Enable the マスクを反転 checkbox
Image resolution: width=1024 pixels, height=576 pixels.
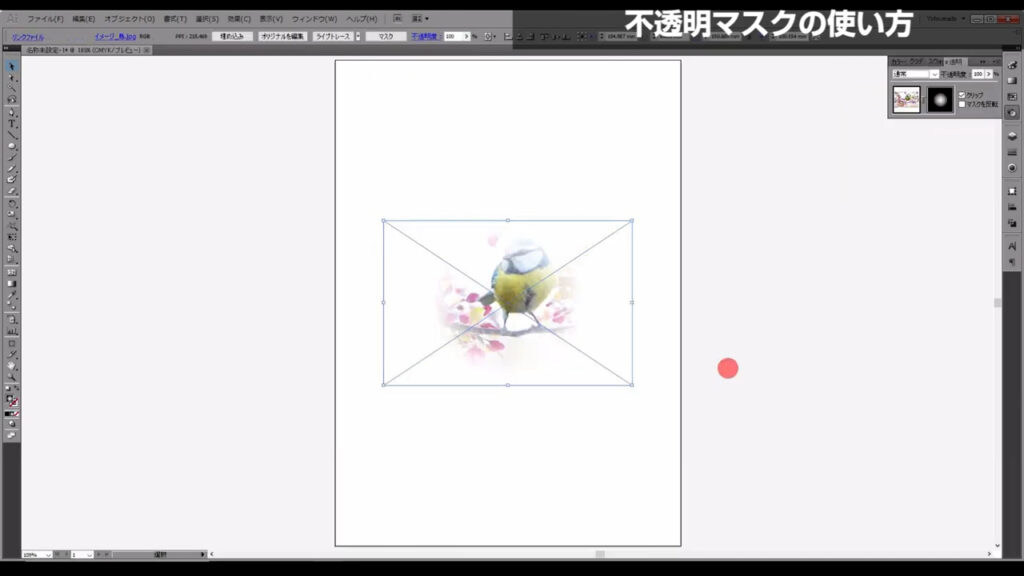pyautogui.click(x=962, y=104)
